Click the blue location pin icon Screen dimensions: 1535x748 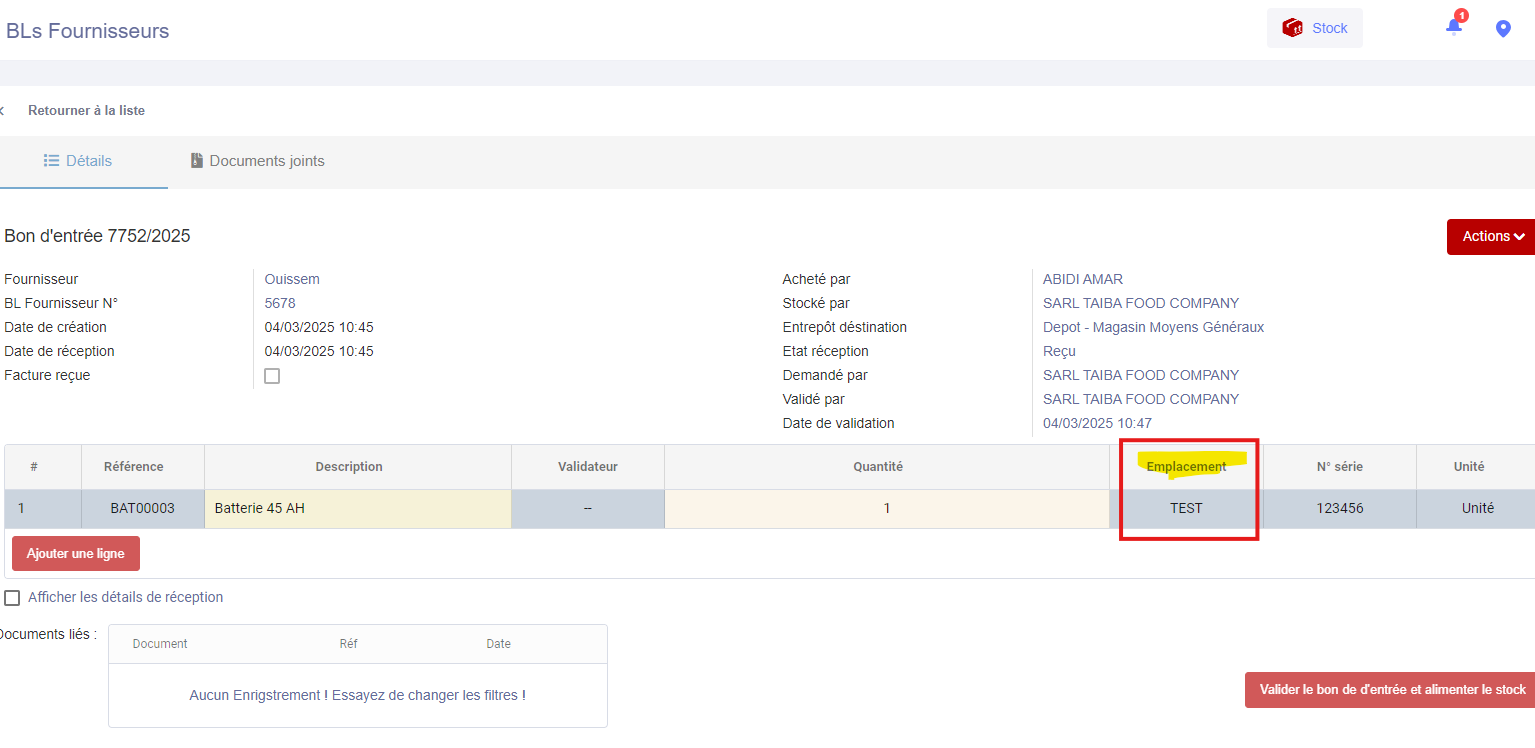point(1502,29)
